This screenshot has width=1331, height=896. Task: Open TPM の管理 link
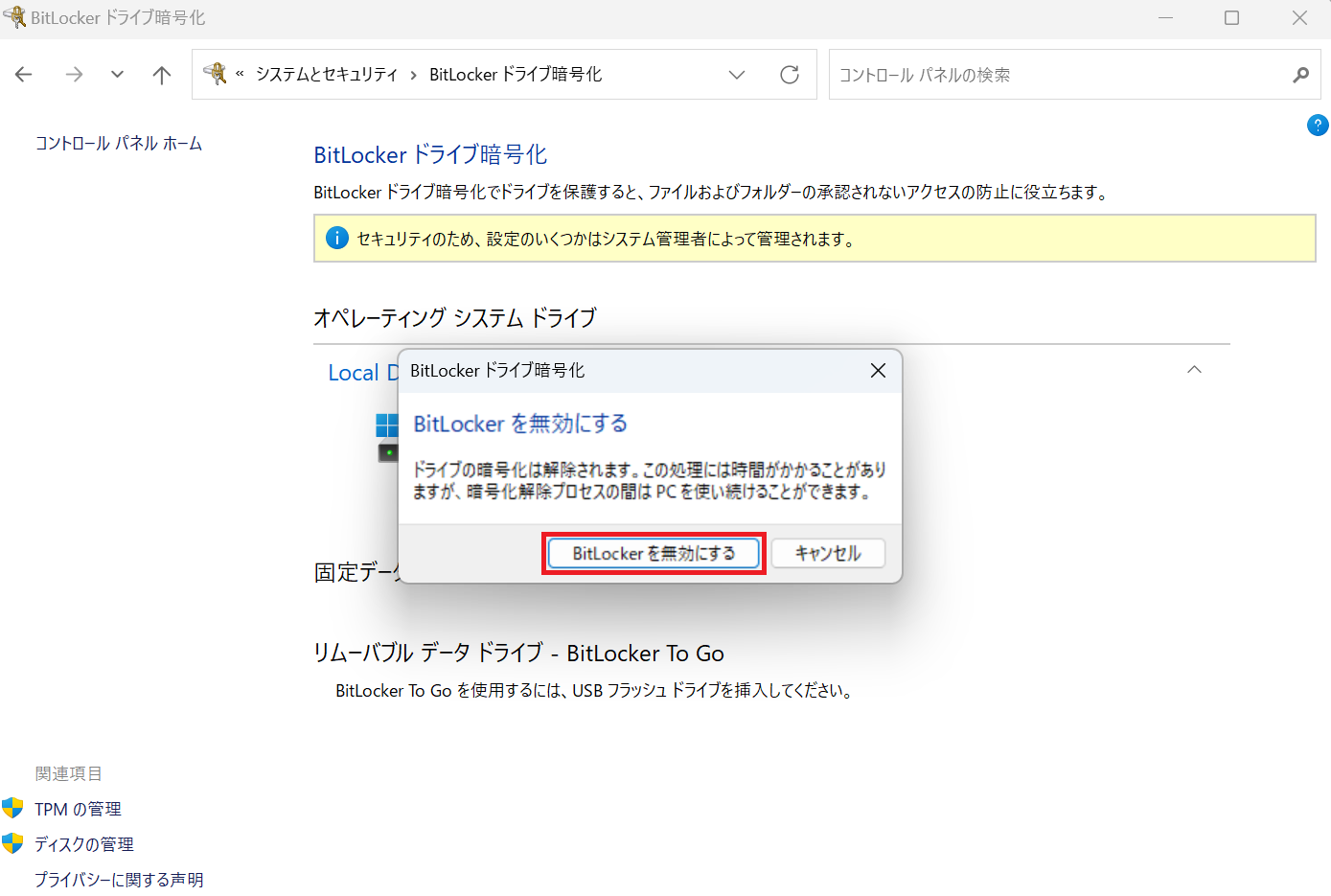click(79, 810)
